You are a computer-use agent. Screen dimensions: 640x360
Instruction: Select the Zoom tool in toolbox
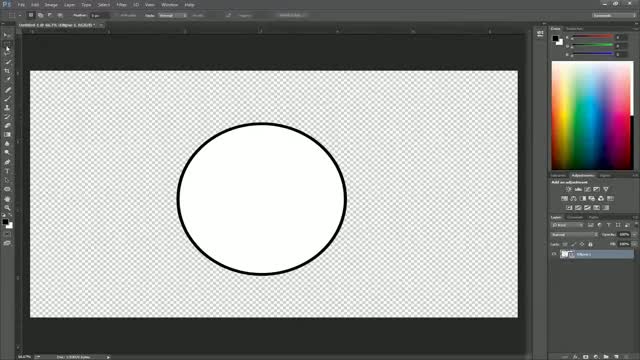[x=7, y=208]
